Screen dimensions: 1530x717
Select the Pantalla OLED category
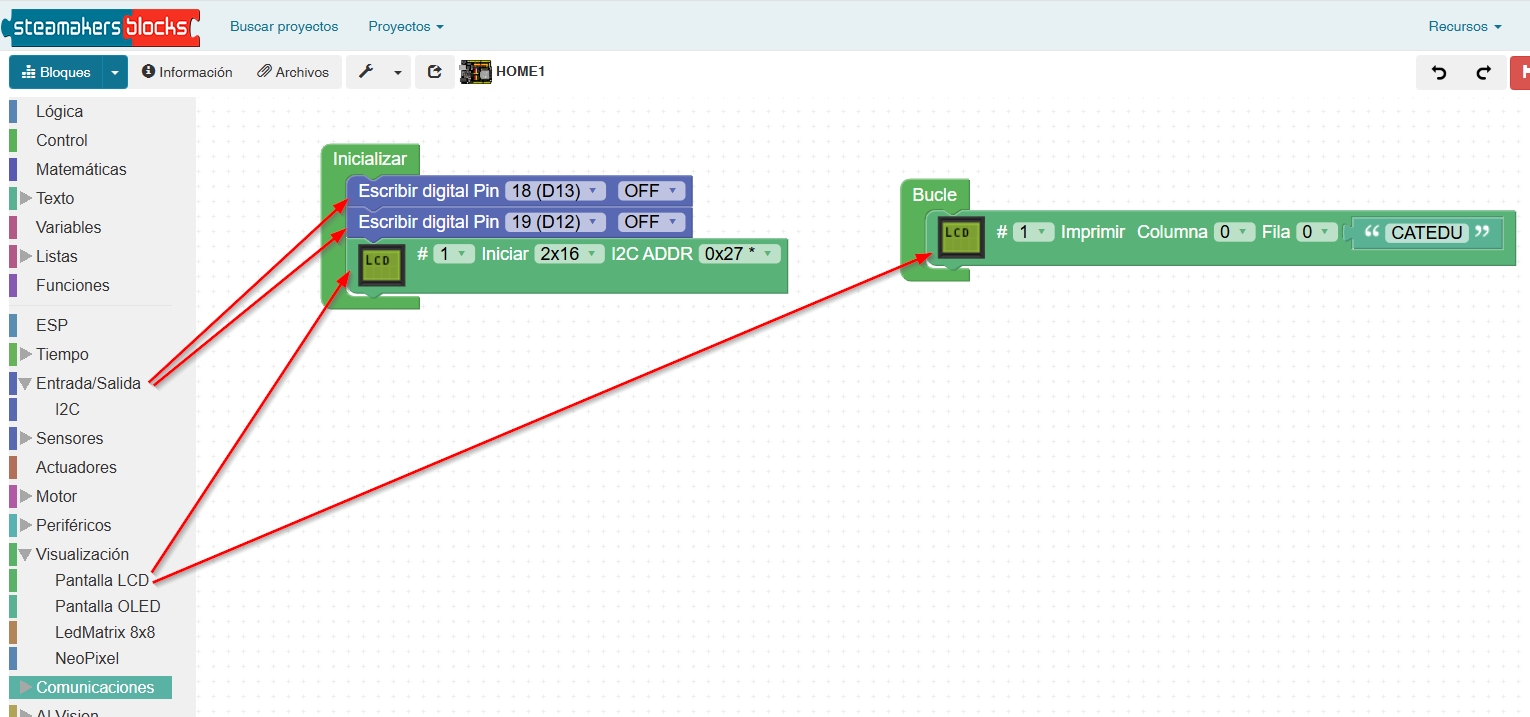click(x=107, y=606)
